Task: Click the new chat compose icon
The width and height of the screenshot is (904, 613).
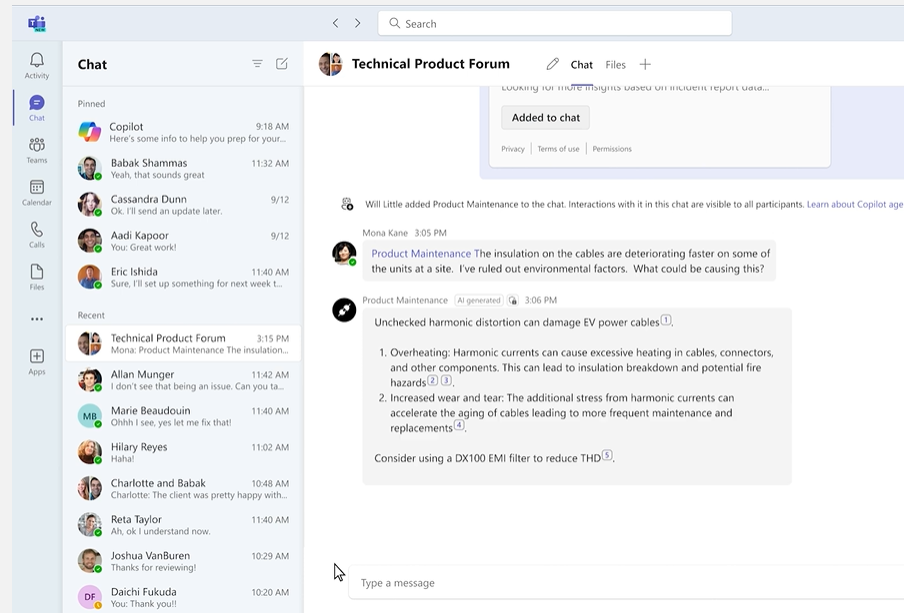Action: pos(282,64)
